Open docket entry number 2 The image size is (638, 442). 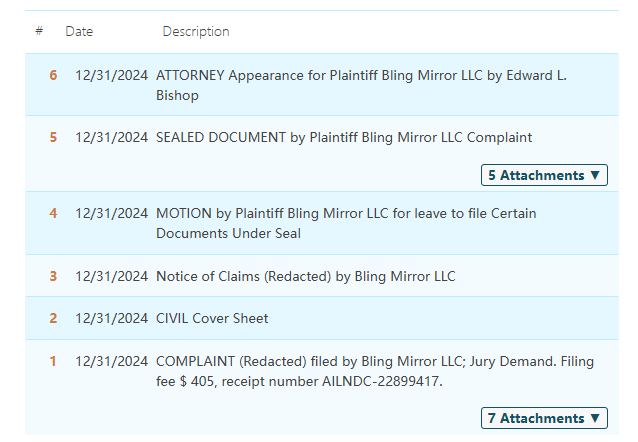click(53, 318)
